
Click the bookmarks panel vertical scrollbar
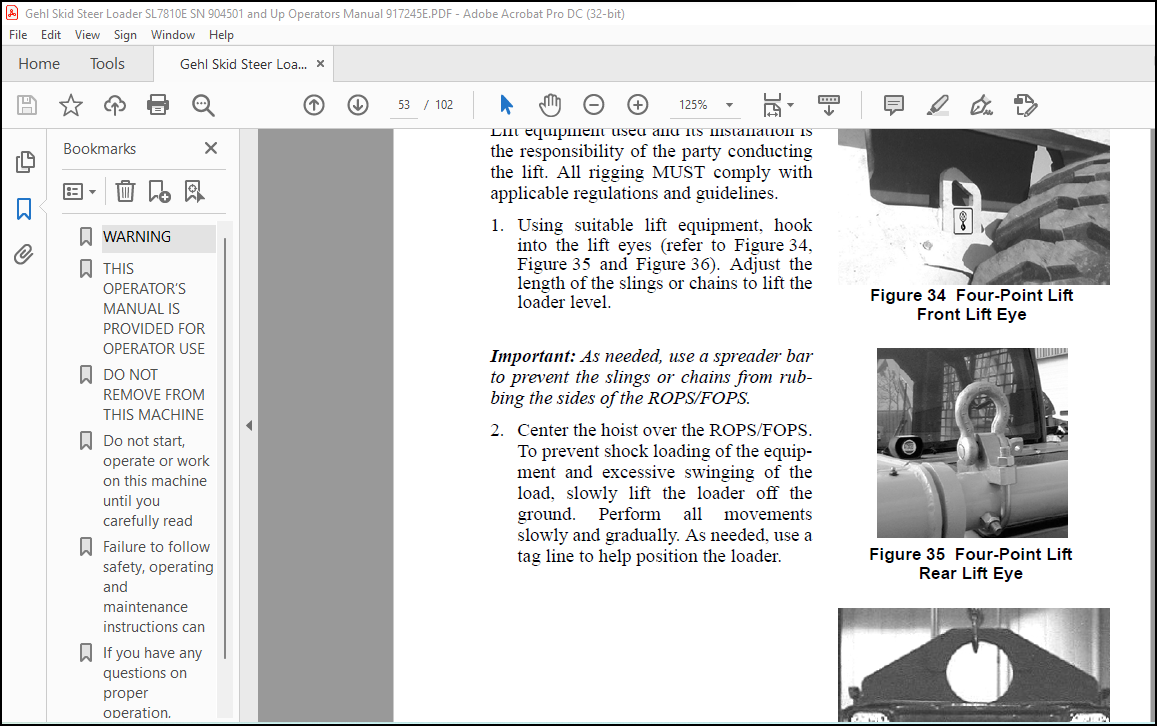(x=225, y=448)
